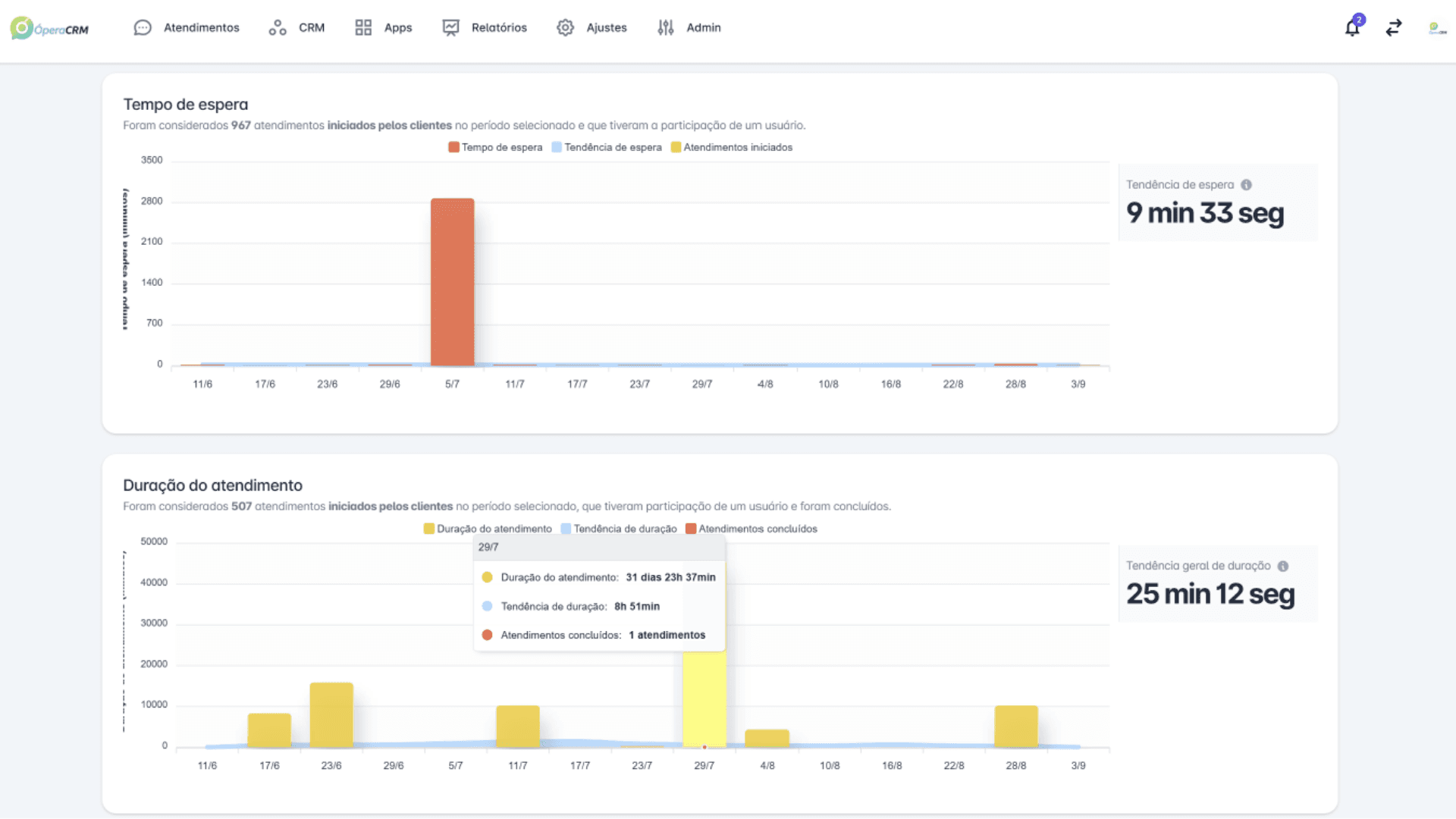Toggle Atendimentos concluídos legend series
Screen dimensions: 1456x819
point(752,529)
